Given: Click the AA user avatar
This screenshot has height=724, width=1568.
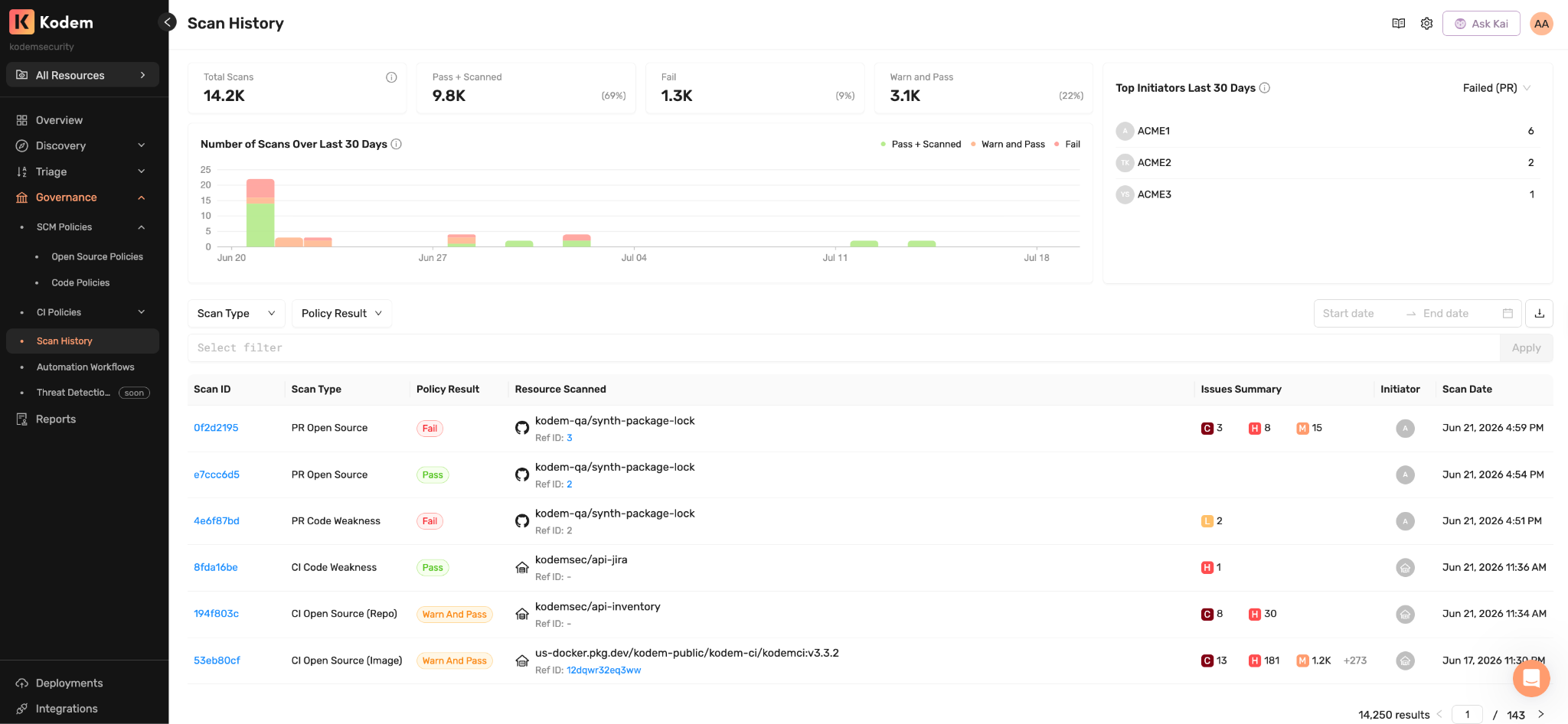Looking at the screenshot, I should (x=1541, y=24).
